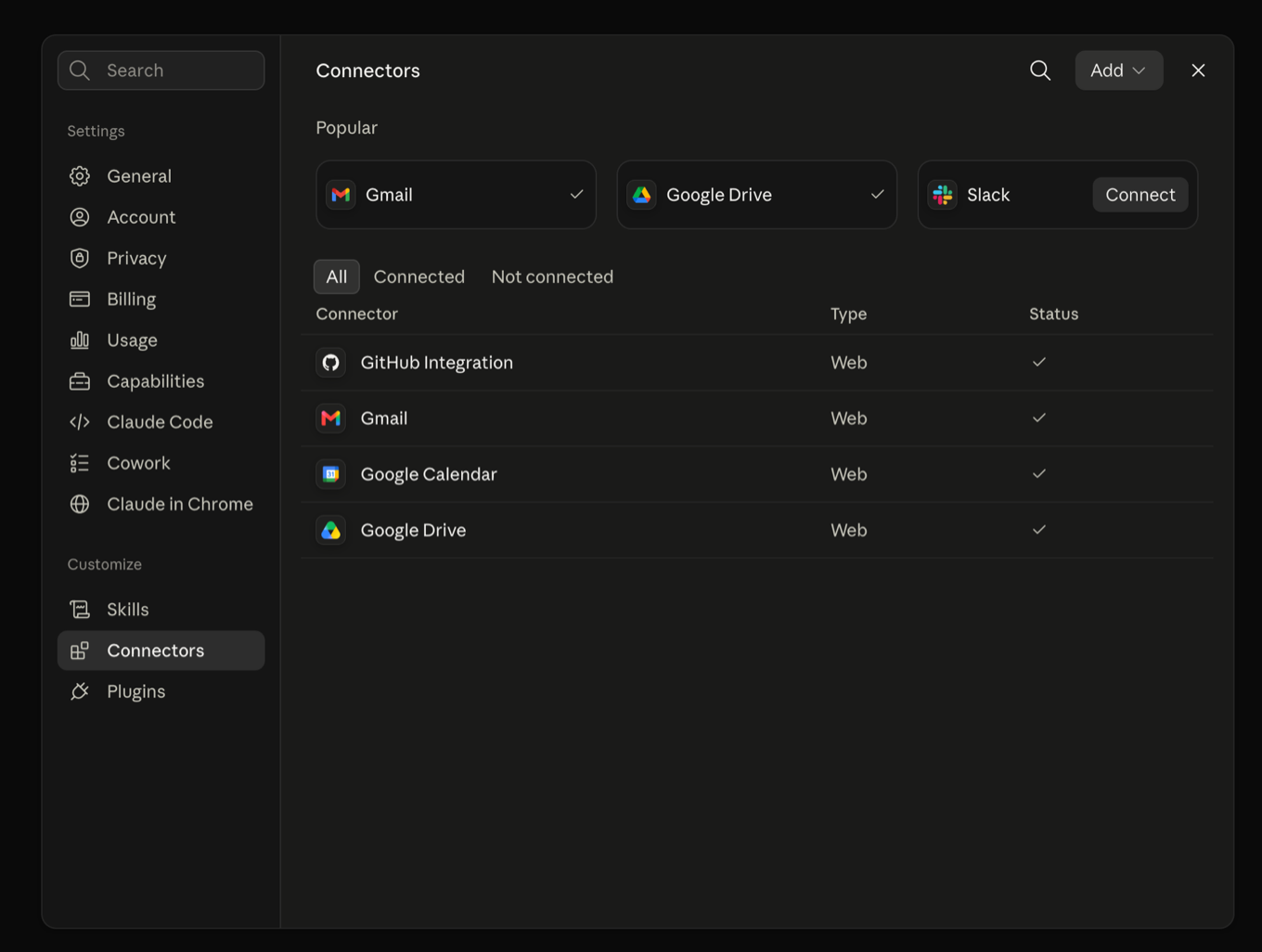Click the Web type in the GitHub Integration row
This screenshot has width=1262, height=952.
(x=848, y=363)
